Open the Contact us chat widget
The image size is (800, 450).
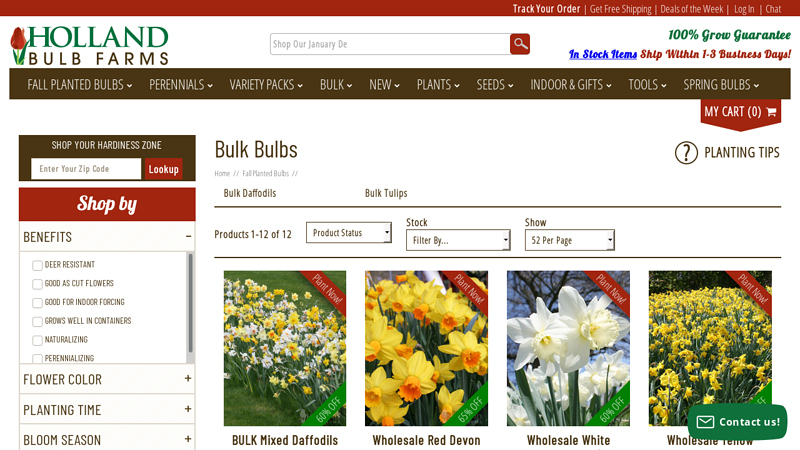tap(737, 422)
